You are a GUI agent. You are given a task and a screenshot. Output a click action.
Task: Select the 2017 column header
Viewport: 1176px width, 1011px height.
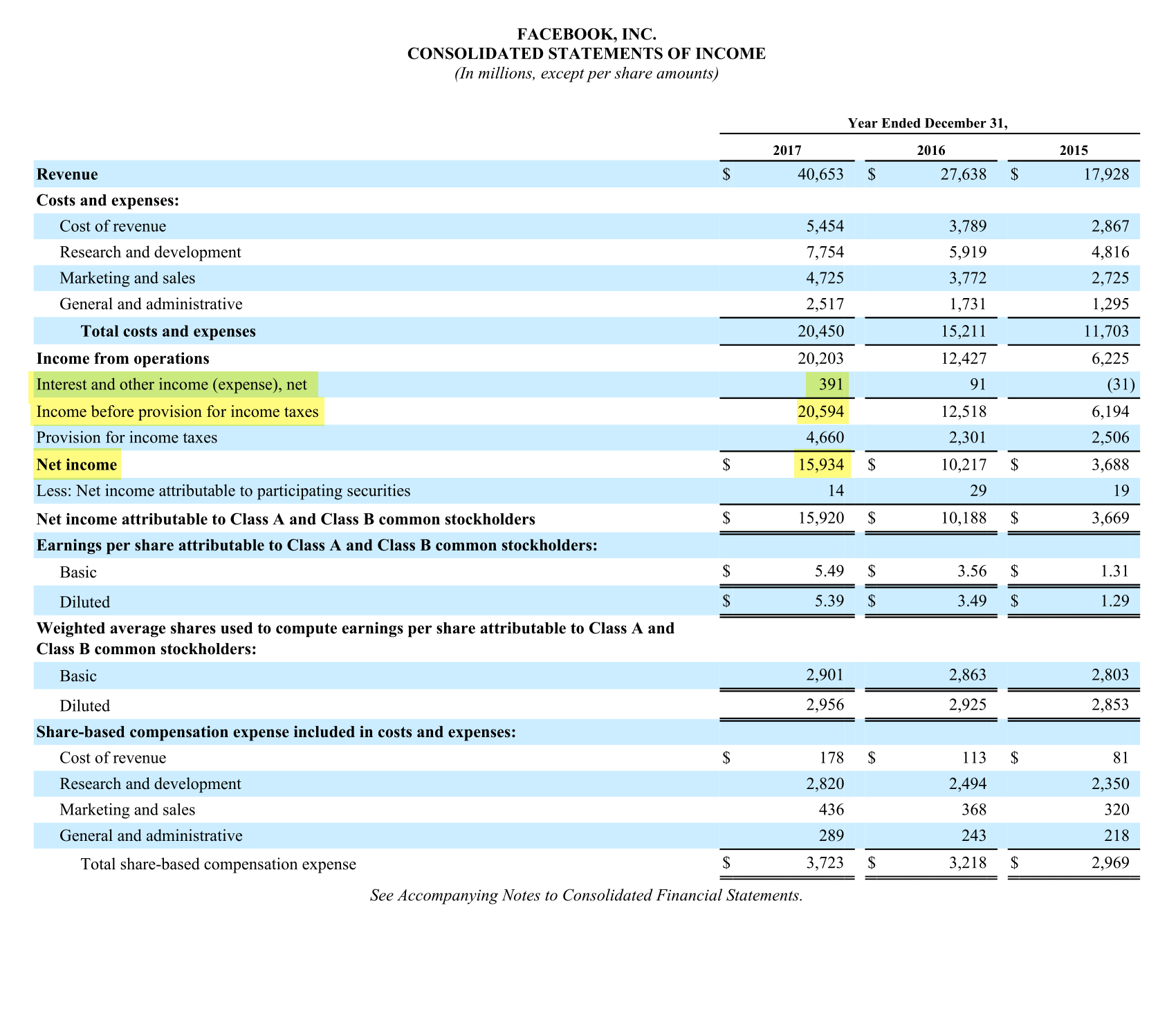pyautogui.click(x=787, y=150)
